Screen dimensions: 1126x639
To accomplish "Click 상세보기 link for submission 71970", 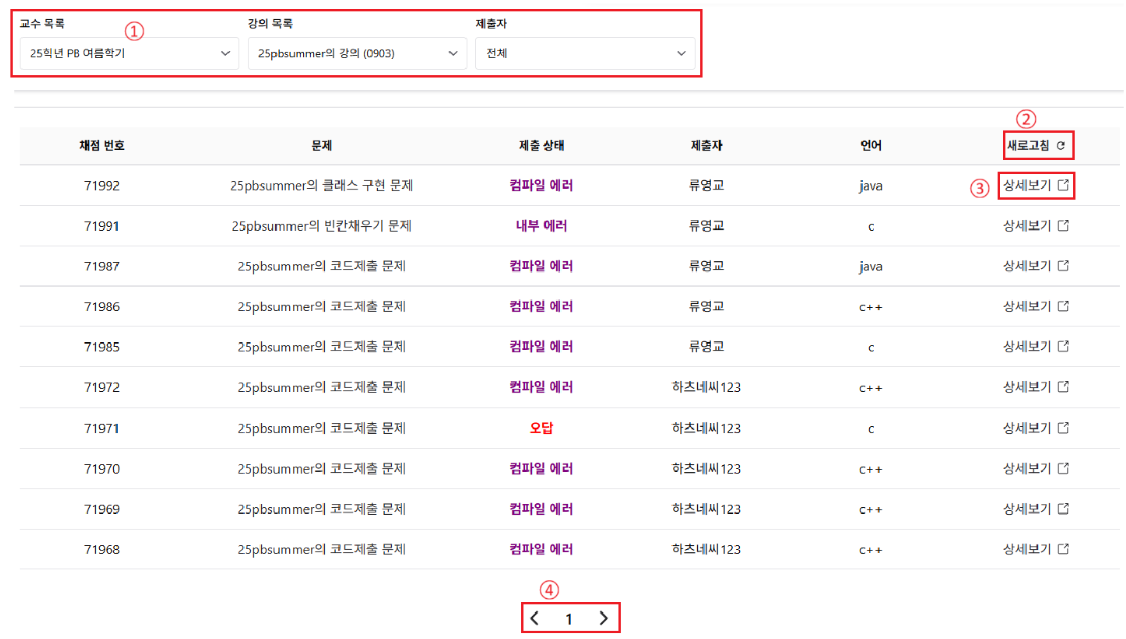I will click(x=1027, y=468).
